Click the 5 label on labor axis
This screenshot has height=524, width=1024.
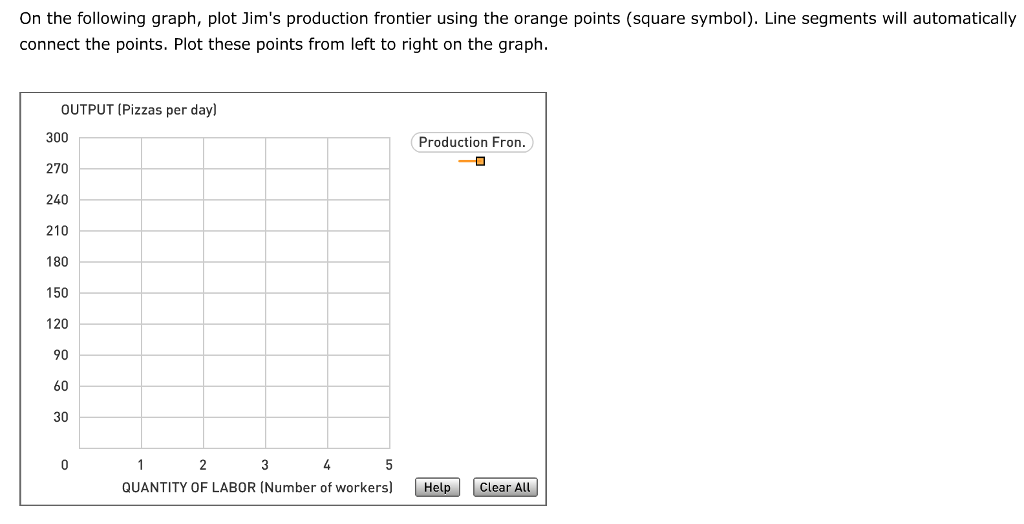pyautogui.click(x=389, y=465)
